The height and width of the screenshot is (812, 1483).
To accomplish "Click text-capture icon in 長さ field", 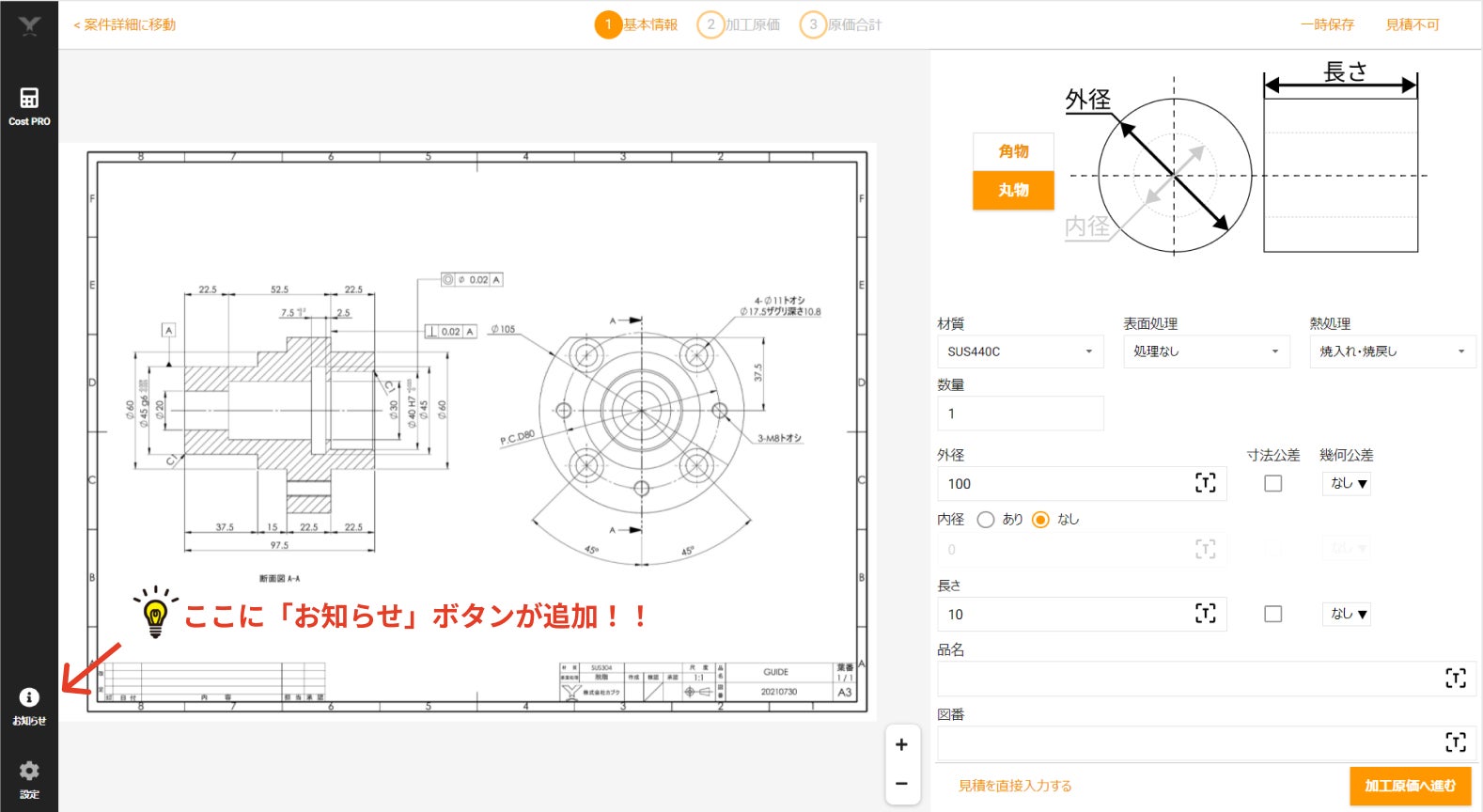I will click(1206, 614).
